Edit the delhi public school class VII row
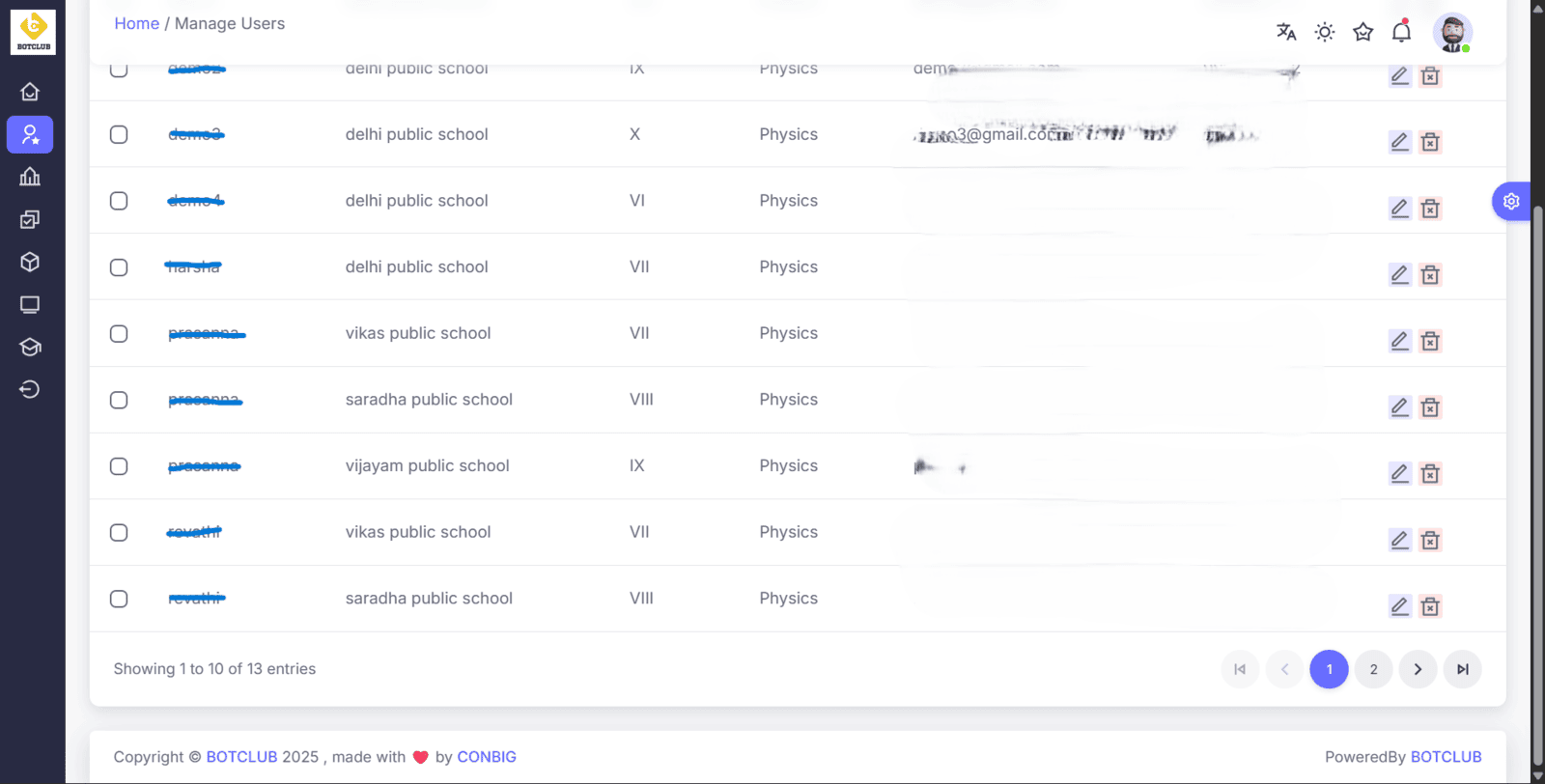Screen dimensions: 1545x784 tap(1399, 275)
